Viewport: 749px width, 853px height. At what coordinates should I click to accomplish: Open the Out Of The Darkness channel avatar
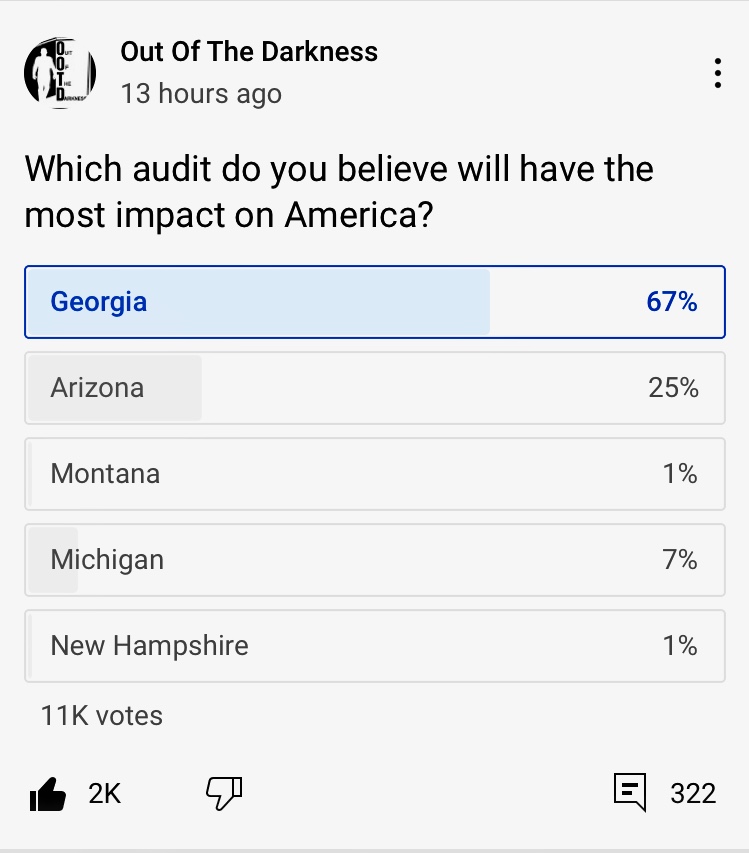[60, 72]
